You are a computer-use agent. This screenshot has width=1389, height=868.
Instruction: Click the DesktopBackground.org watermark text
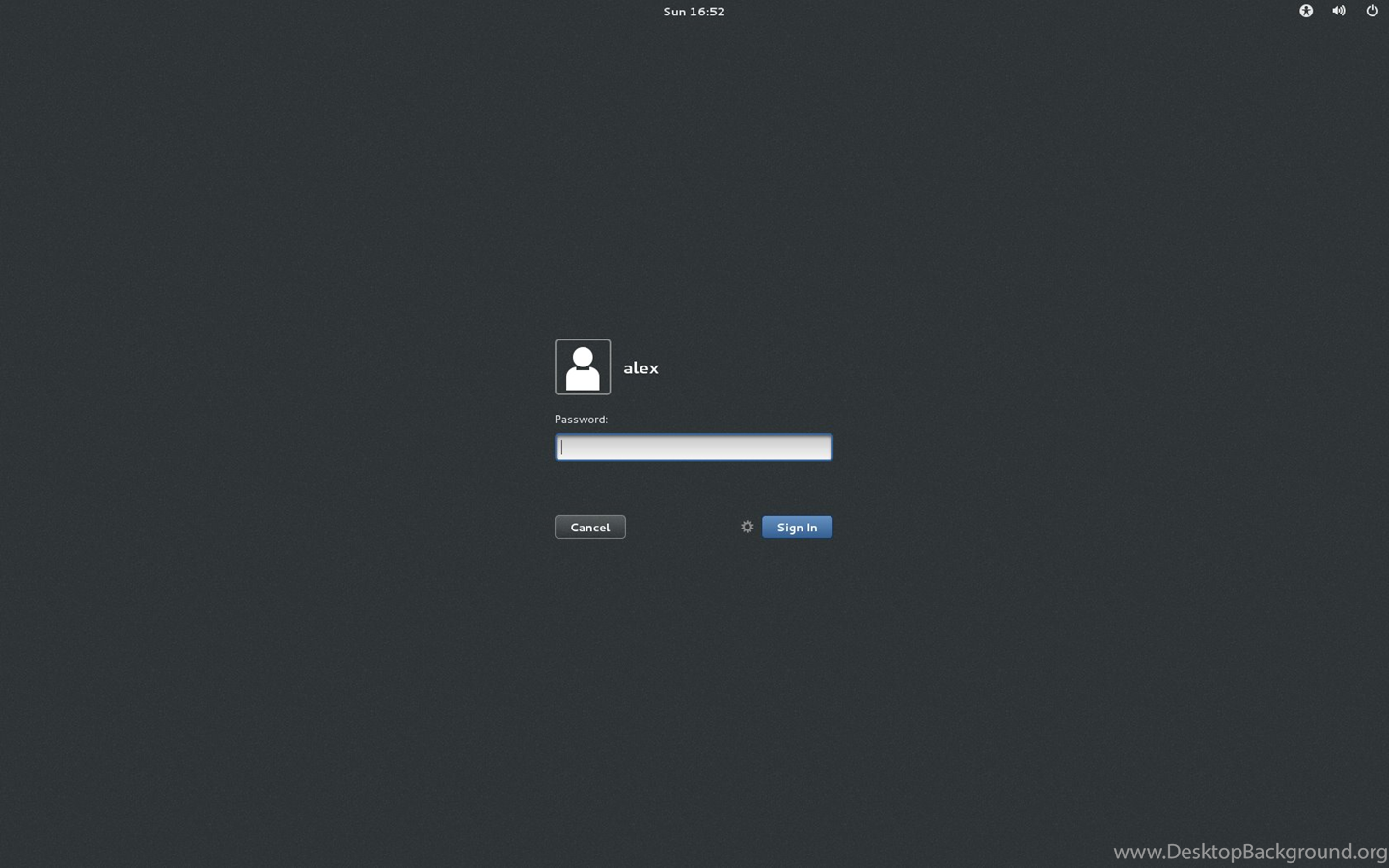click(1249, 852)
